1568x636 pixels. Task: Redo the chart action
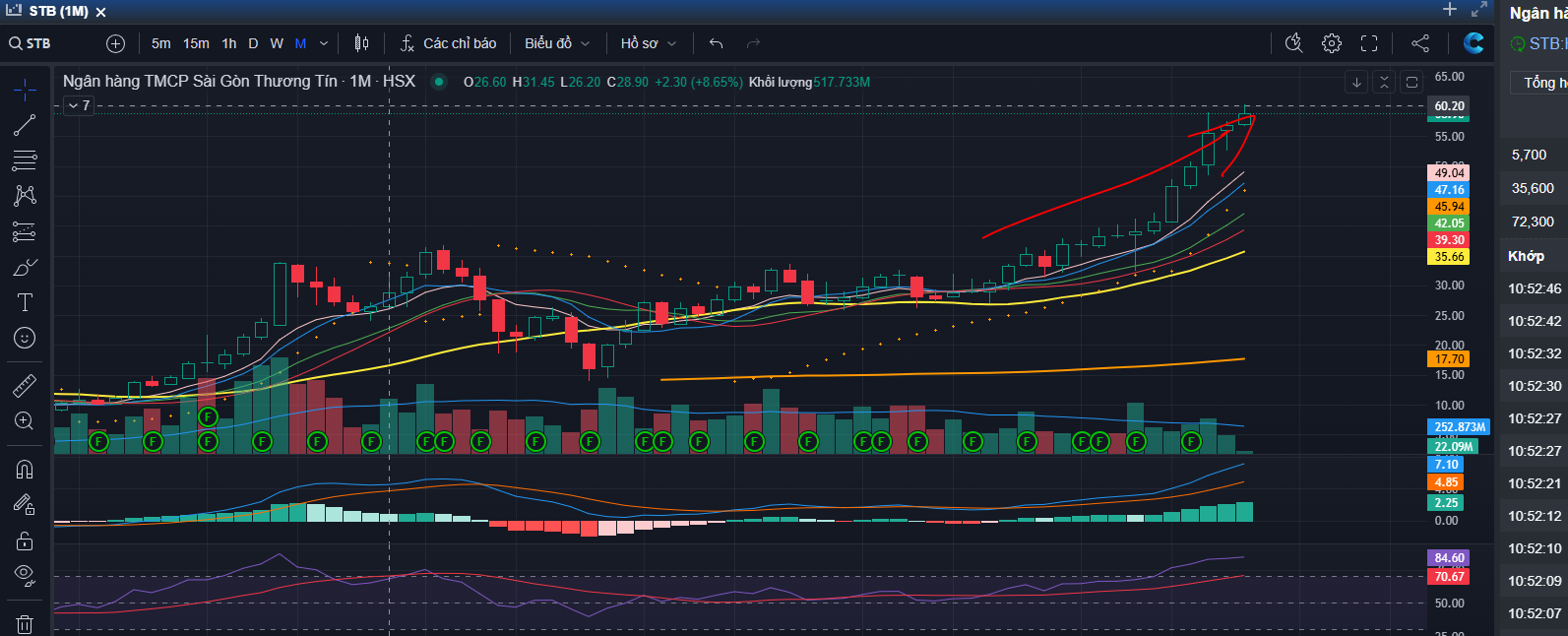coord(753,43)
